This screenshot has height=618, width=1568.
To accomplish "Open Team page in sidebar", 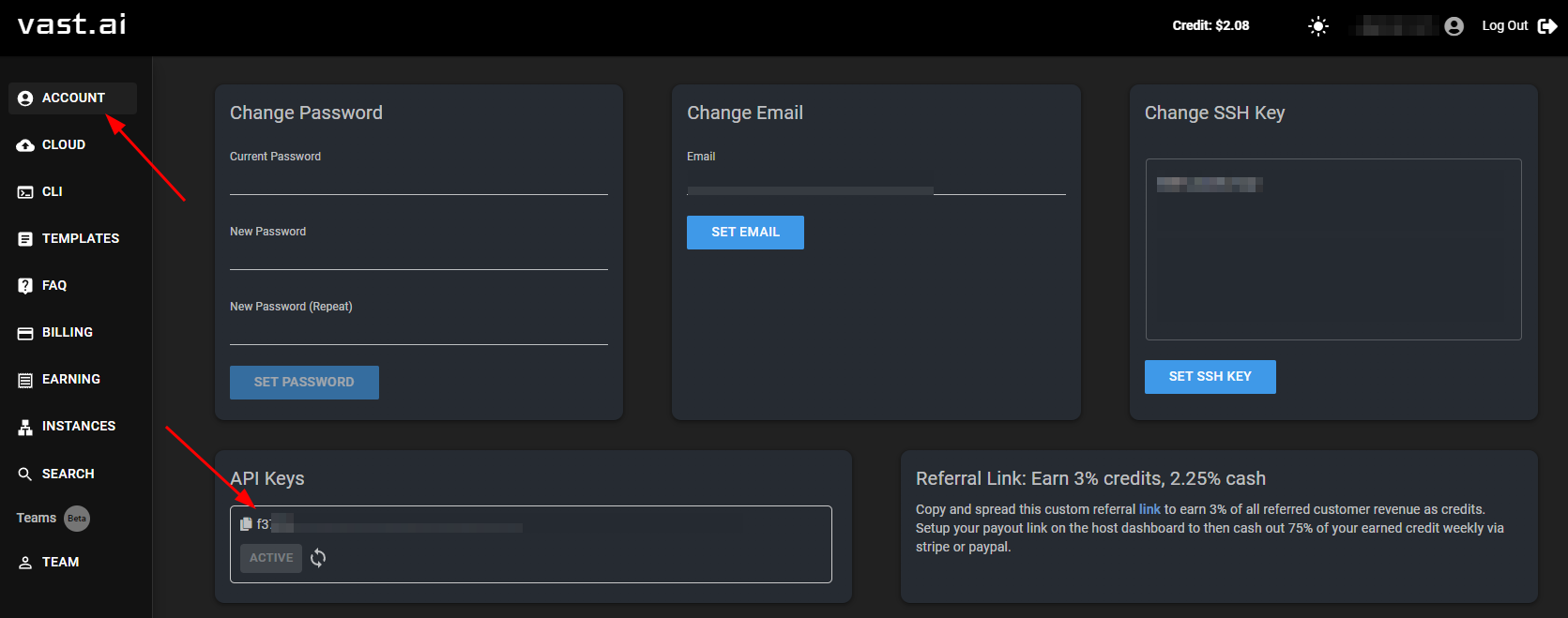I will (x=60, y=563).
